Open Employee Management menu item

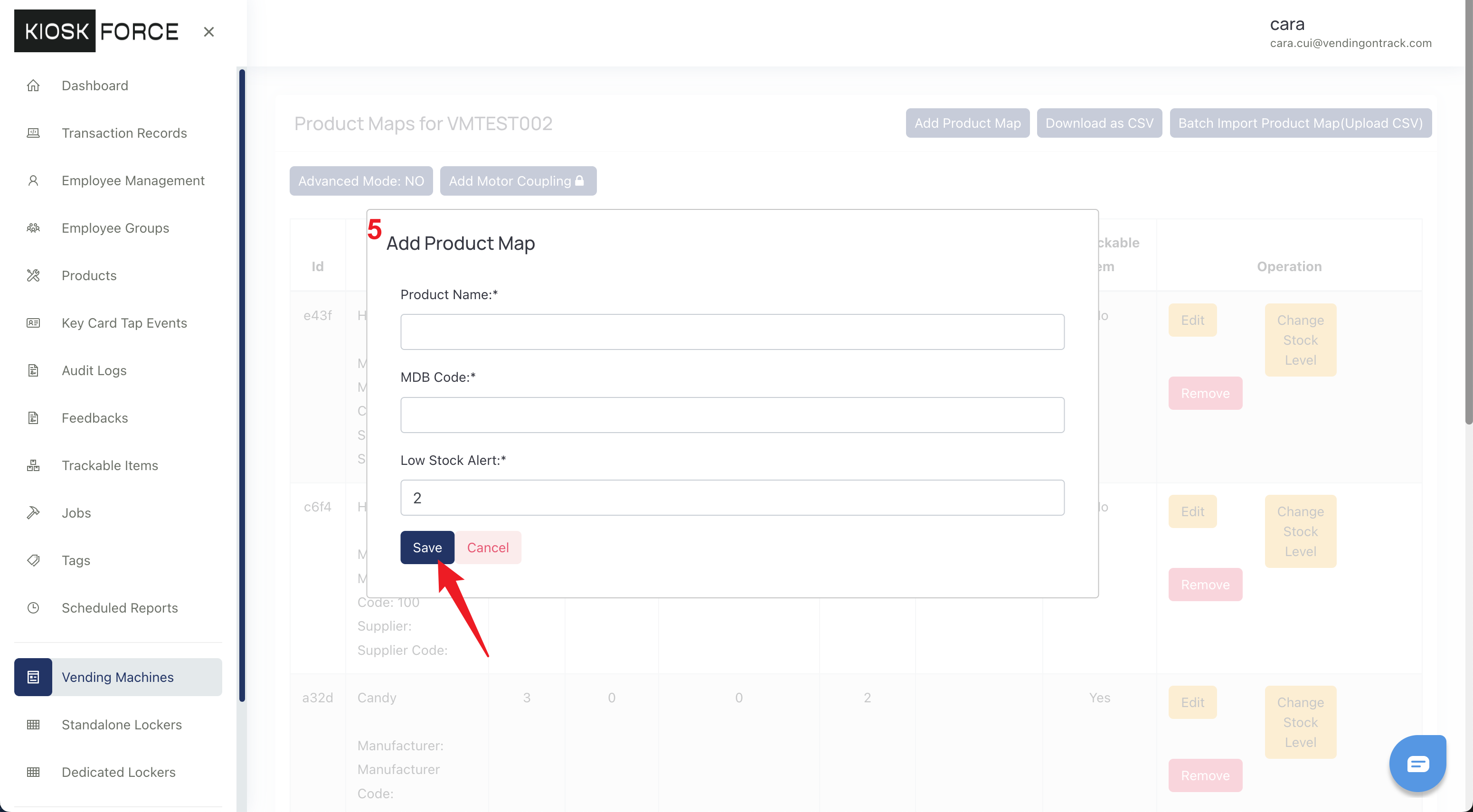coord(118,180)
